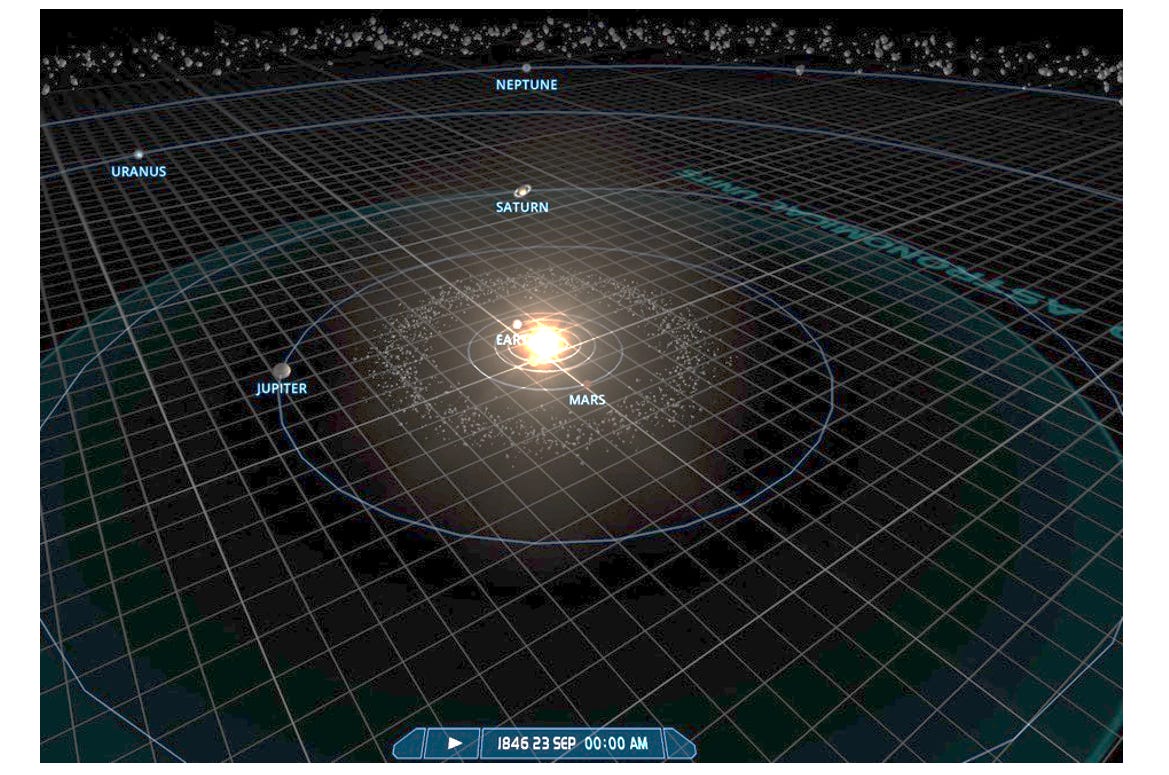Image resolution: width=1169 pixels, height=775 pixels.
Task: Select the Neptune planet marker
Action: [526, 68]
